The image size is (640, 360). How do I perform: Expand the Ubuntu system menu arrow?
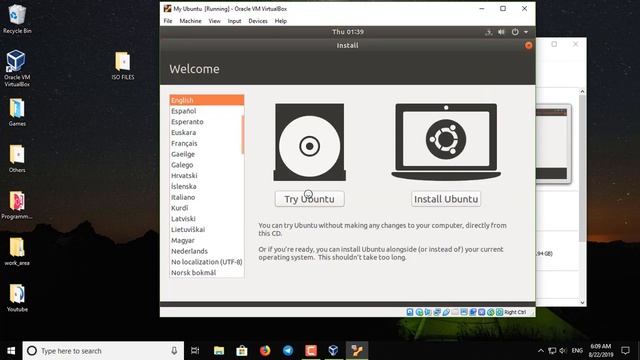tap(526, 32)
